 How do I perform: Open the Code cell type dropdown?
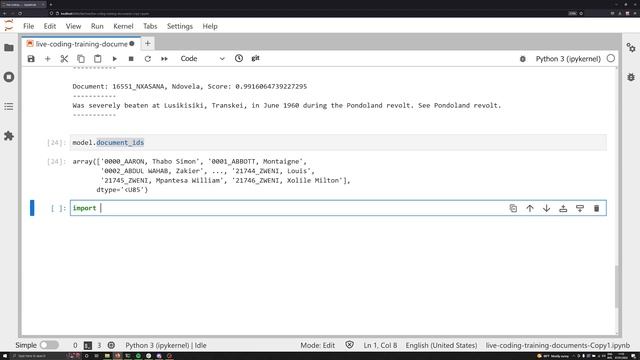click(202, 59)
